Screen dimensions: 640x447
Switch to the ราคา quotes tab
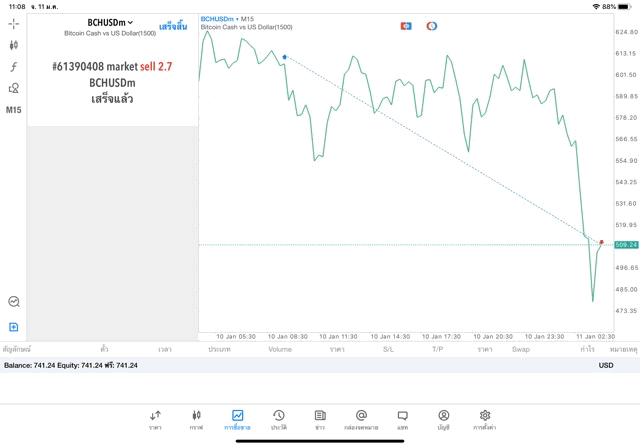click(155, 419)
